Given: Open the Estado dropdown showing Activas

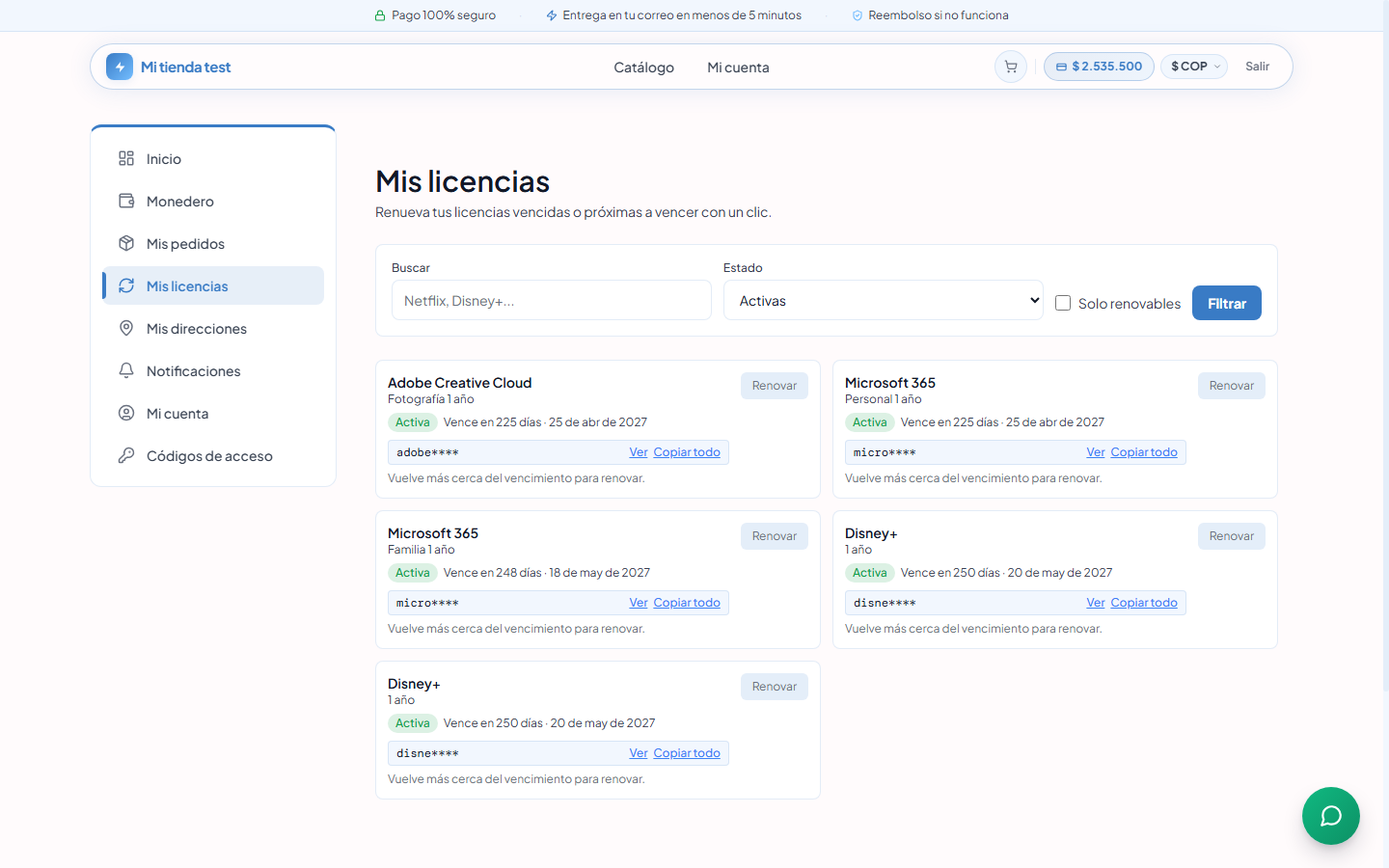Looking at the screenshot, I should pyautogui.click(x=883, y=300).
